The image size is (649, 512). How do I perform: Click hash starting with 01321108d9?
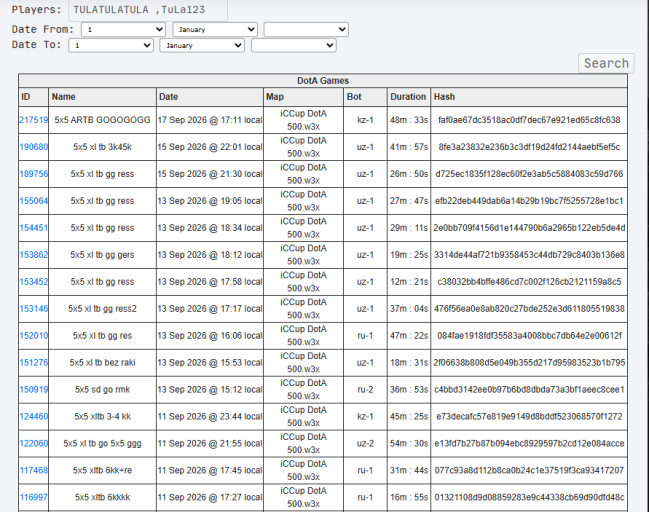[529, 497]
